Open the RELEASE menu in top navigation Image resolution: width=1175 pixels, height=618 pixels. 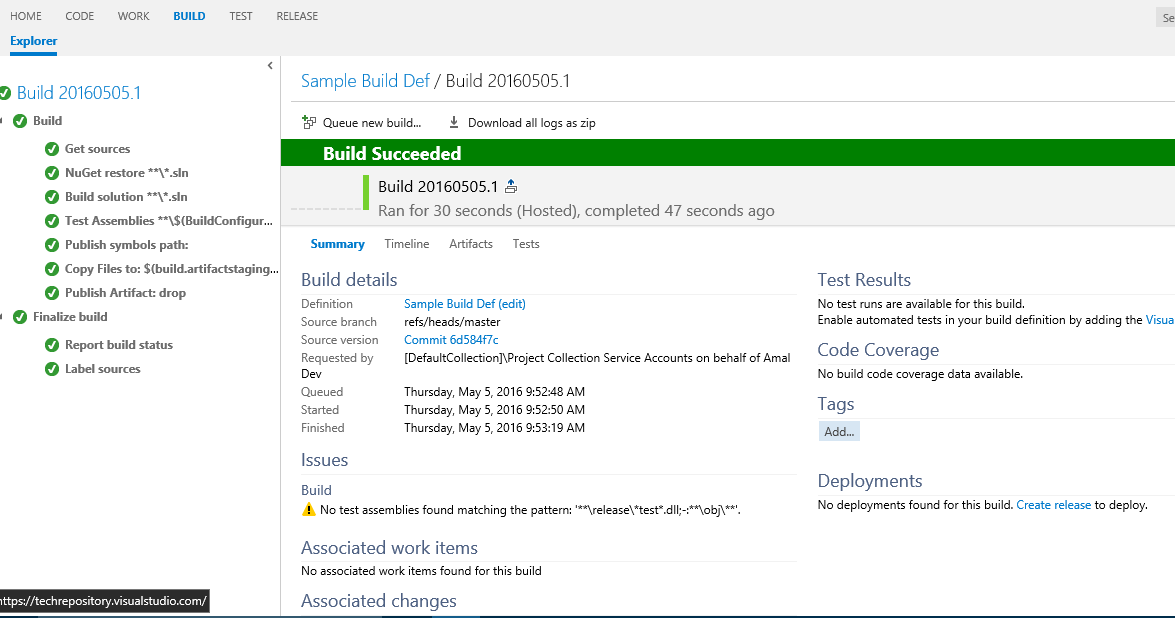(x=296, y=16)
